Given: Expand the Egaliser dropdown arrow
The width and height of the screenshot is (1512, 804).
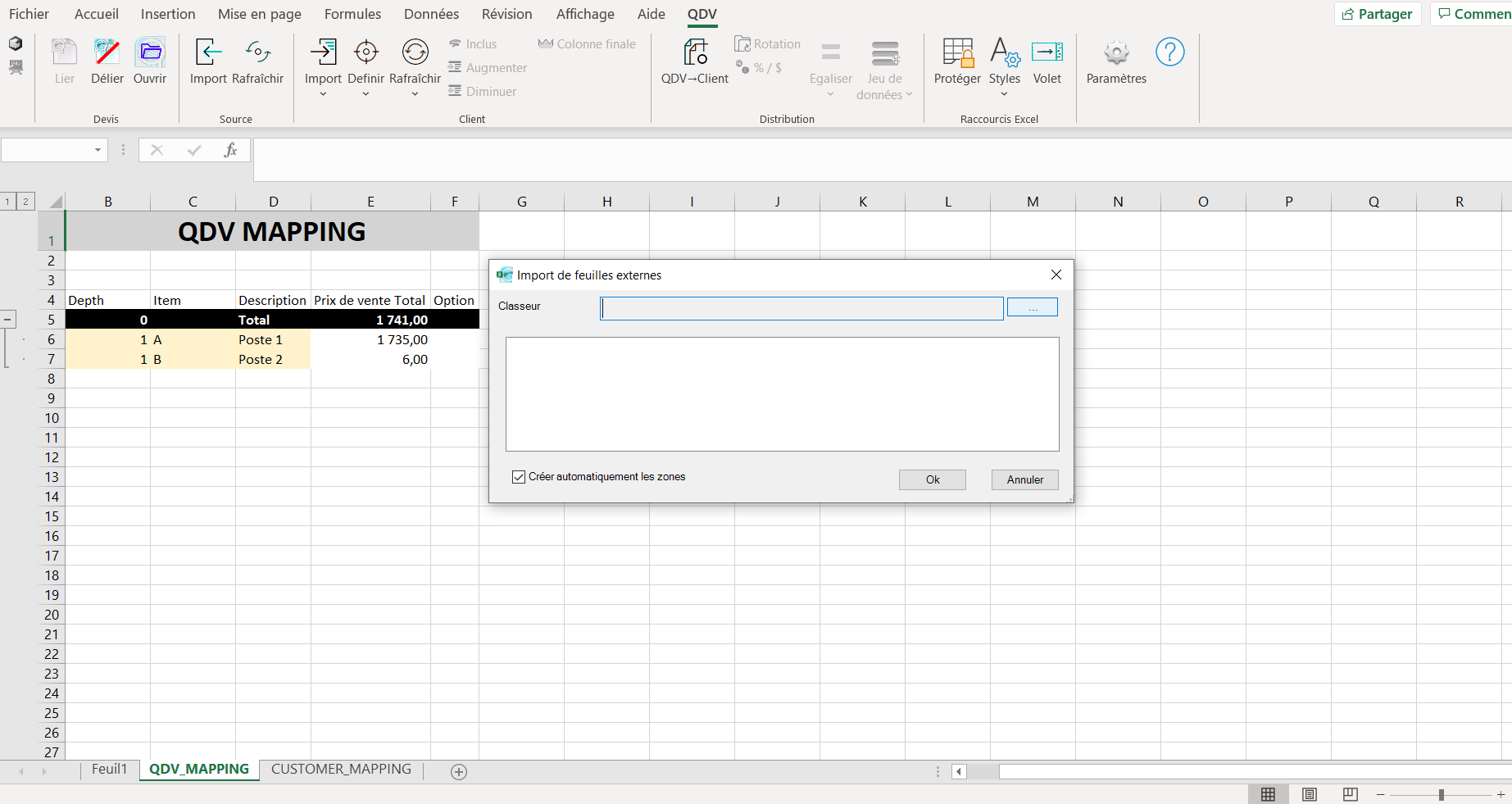Looking at the screenshot, I should coord(830,94).
